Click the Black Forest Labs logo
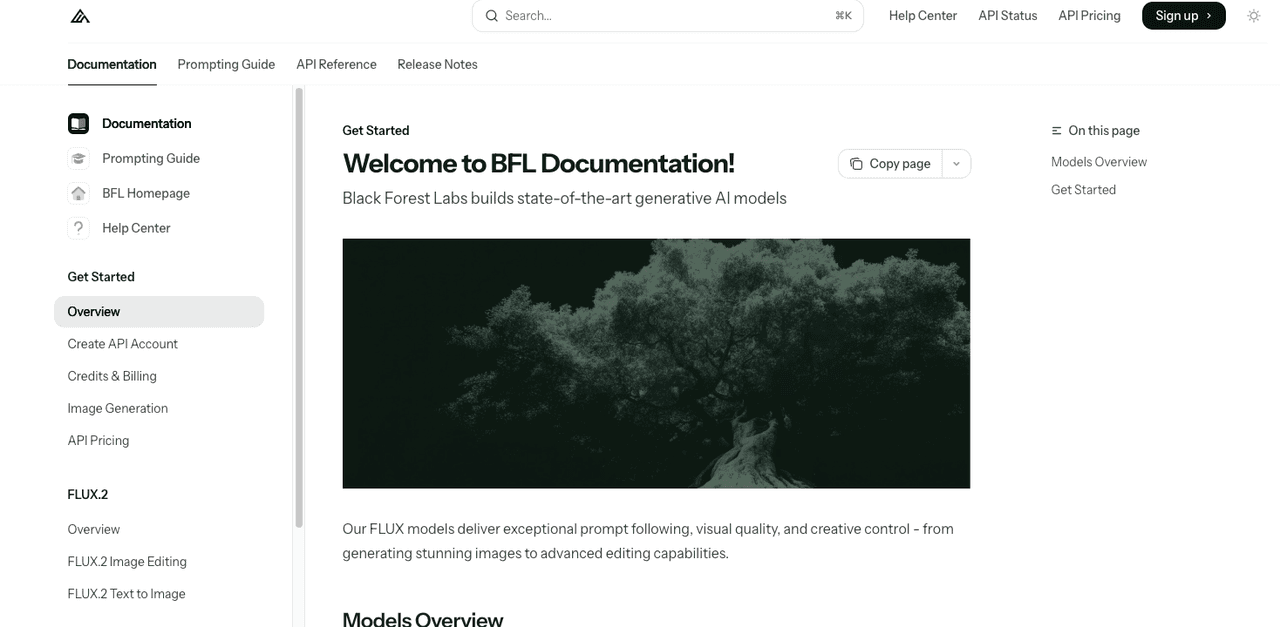This screenshot has height=627, width=1280. (80, 16)
